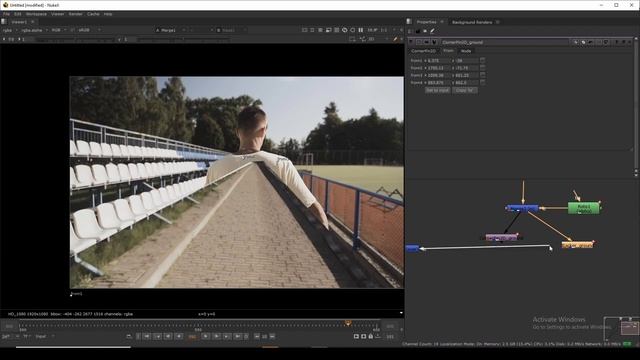Collapse the CornerPin2D_ground properties panel arrow
The width and height of the screenshot is (640, 360).
point(411,42)
